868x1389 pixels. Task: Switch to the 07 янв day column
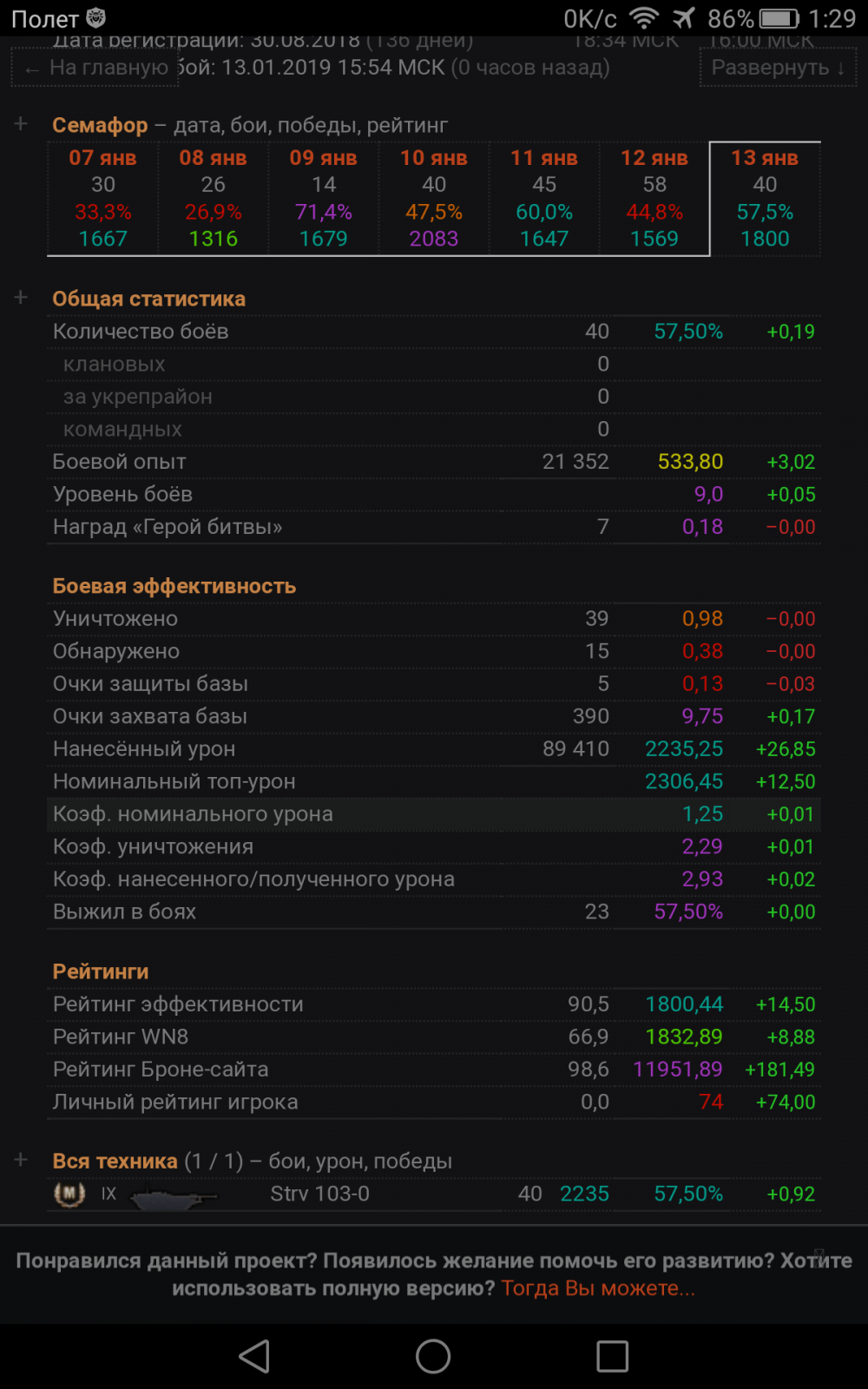[103, 199]
